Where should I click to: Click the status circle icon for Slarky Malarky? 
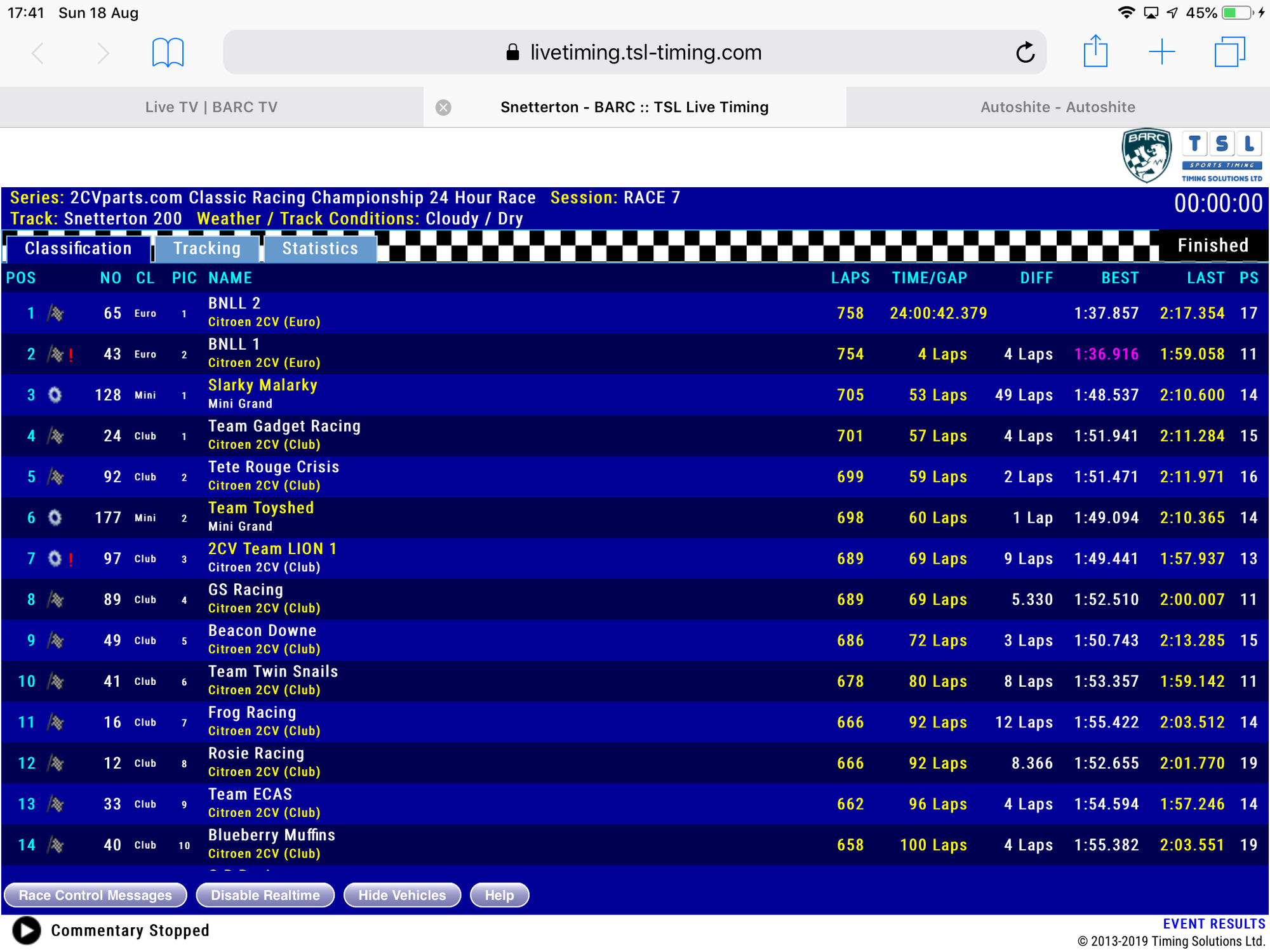(55, 395)
